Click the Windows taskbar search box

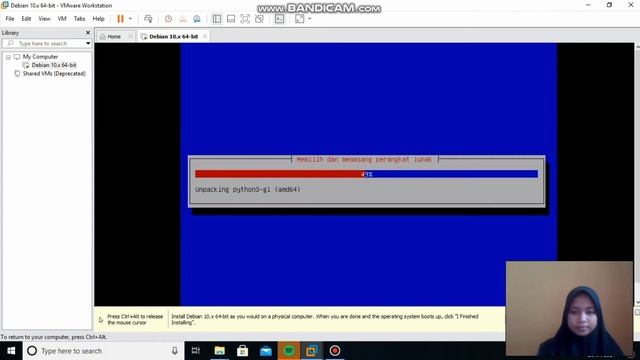[x=103, y=351]
